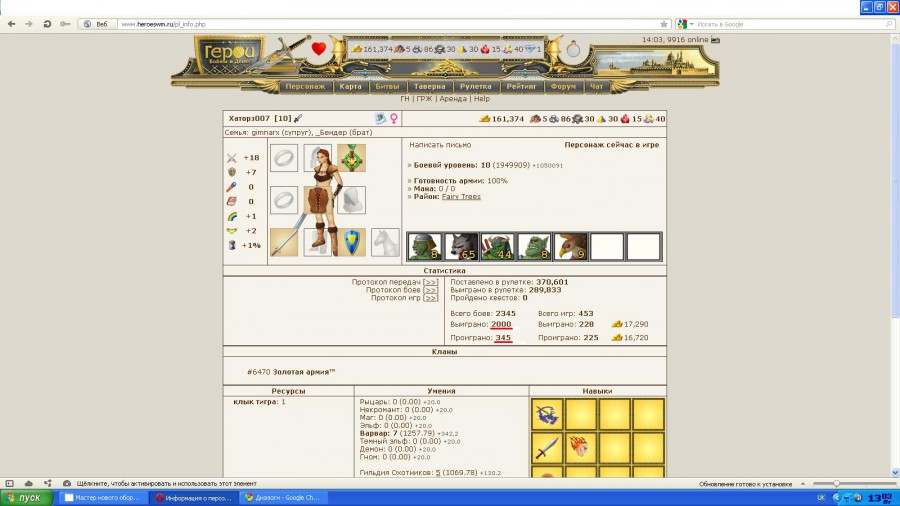Viewport: 900px width, 506px height.
Task: Open the Таверна menu tab
Action: coord(429,87)
